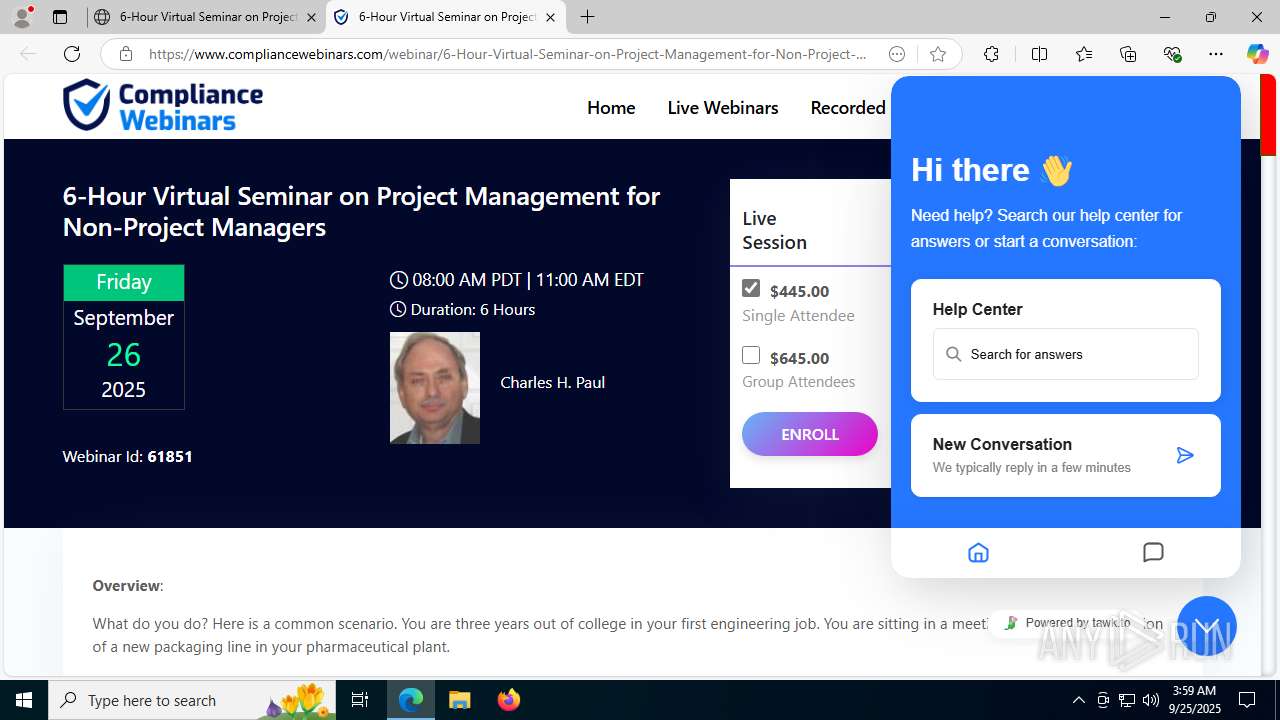Open the Edge profile icon

click(22, 17)
